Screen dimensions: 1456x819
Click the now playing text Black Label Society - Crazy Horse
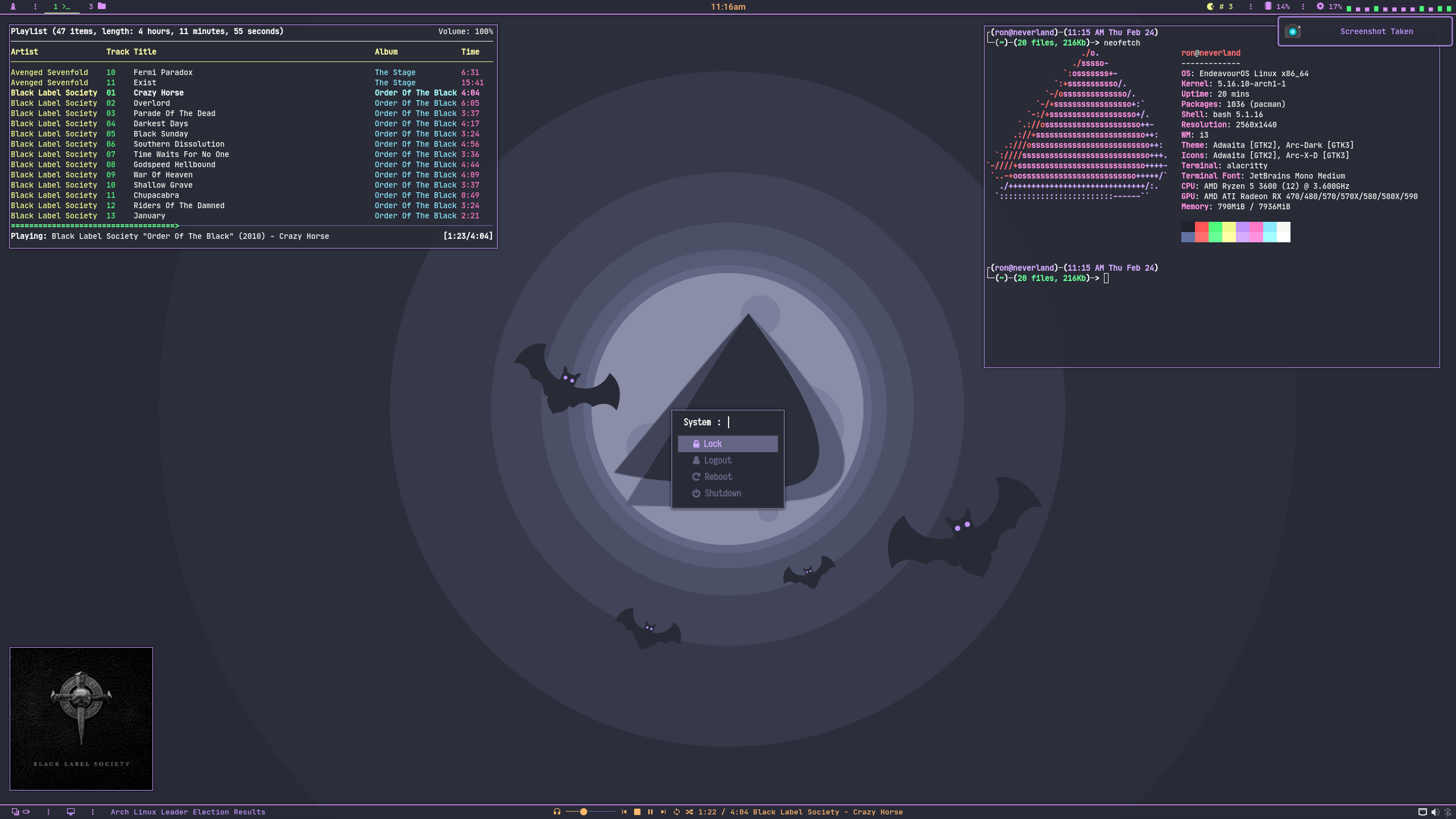828,812
